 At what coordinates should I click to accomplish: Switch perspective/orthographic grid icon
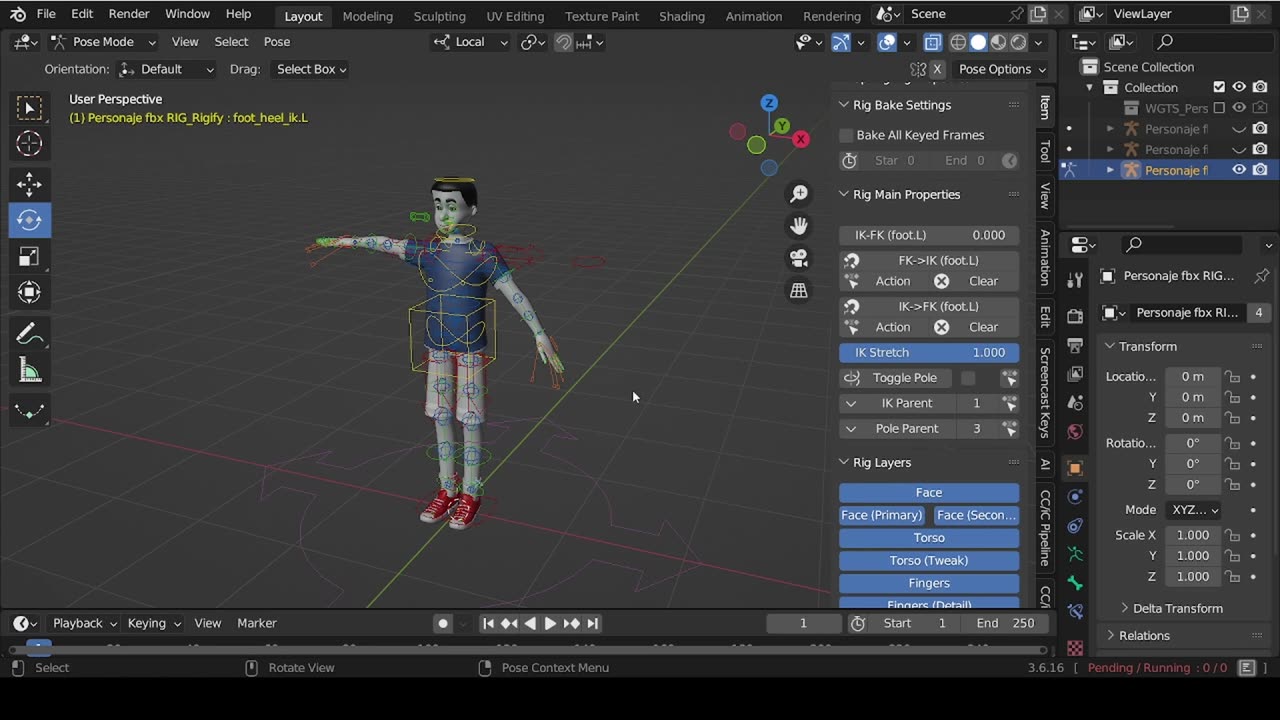pos(799,290)
